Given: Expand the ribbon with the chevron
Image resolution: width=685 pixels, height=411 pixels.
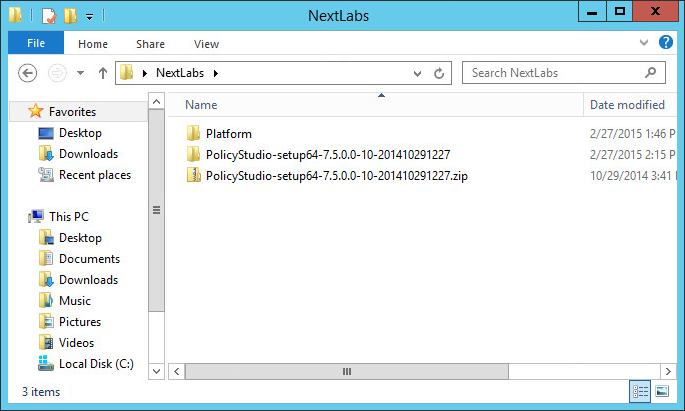Looking at the screenshot, I should coord(643,42).
